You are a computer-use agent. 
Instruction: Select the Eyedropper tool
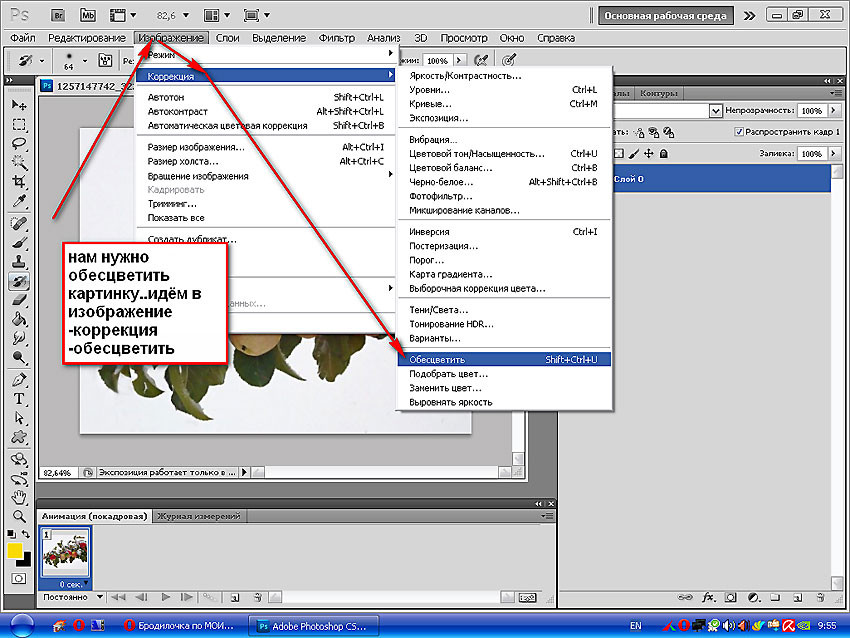coord(19,202)
